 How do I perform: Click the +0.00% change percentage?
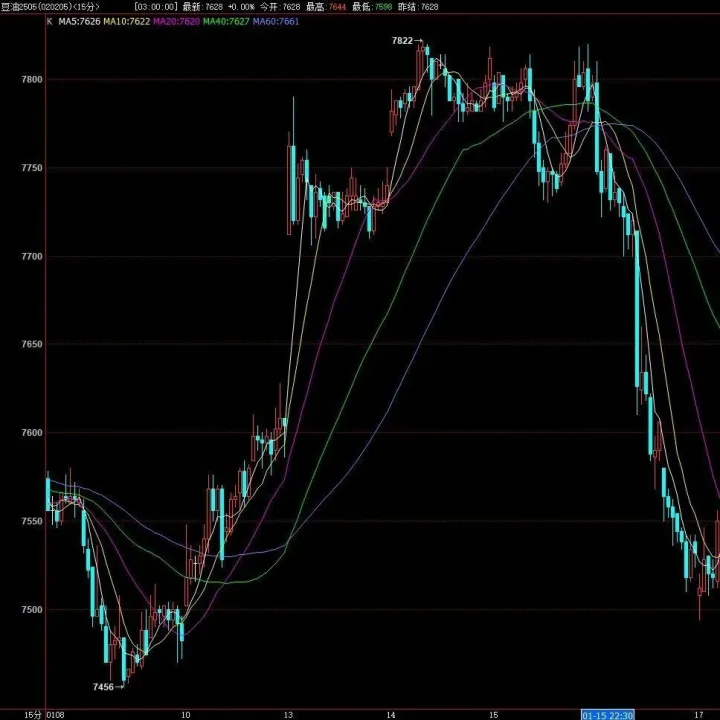point(241,7)
